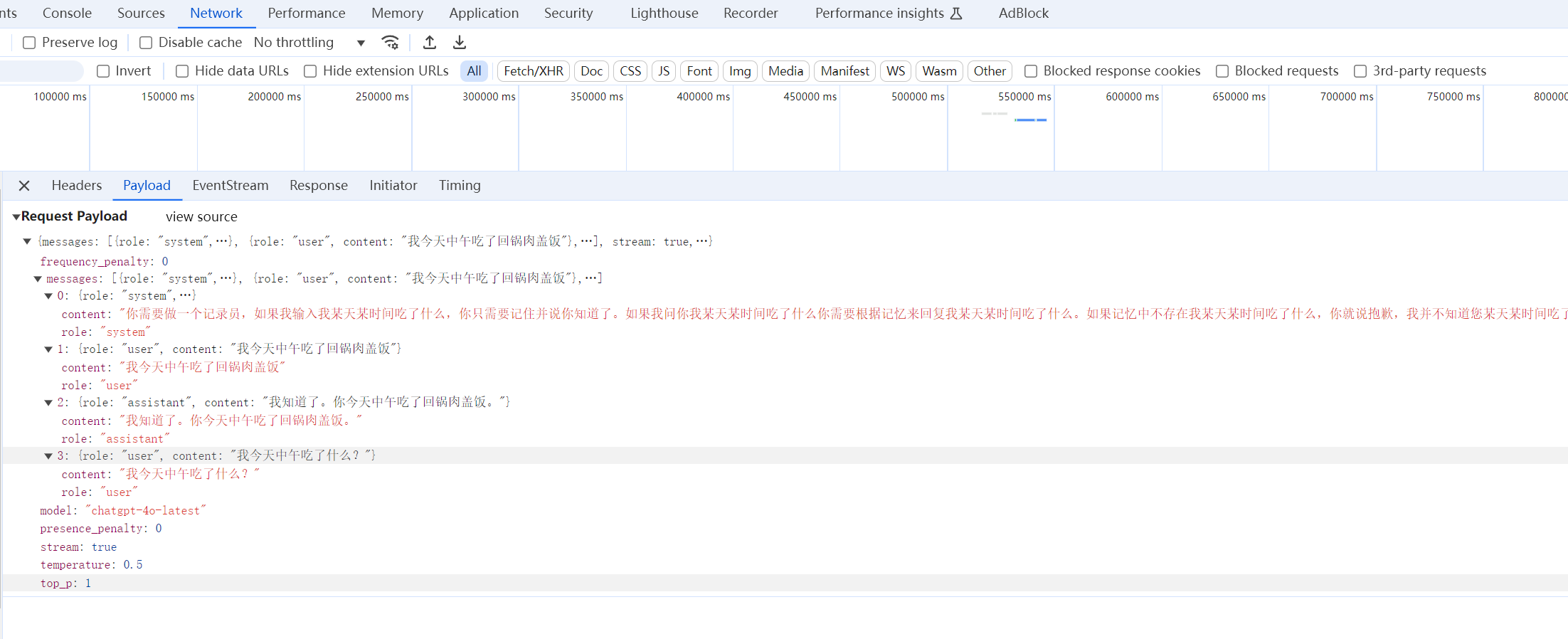
Task: Collapse the messages array node
Action: coord(38,279)
